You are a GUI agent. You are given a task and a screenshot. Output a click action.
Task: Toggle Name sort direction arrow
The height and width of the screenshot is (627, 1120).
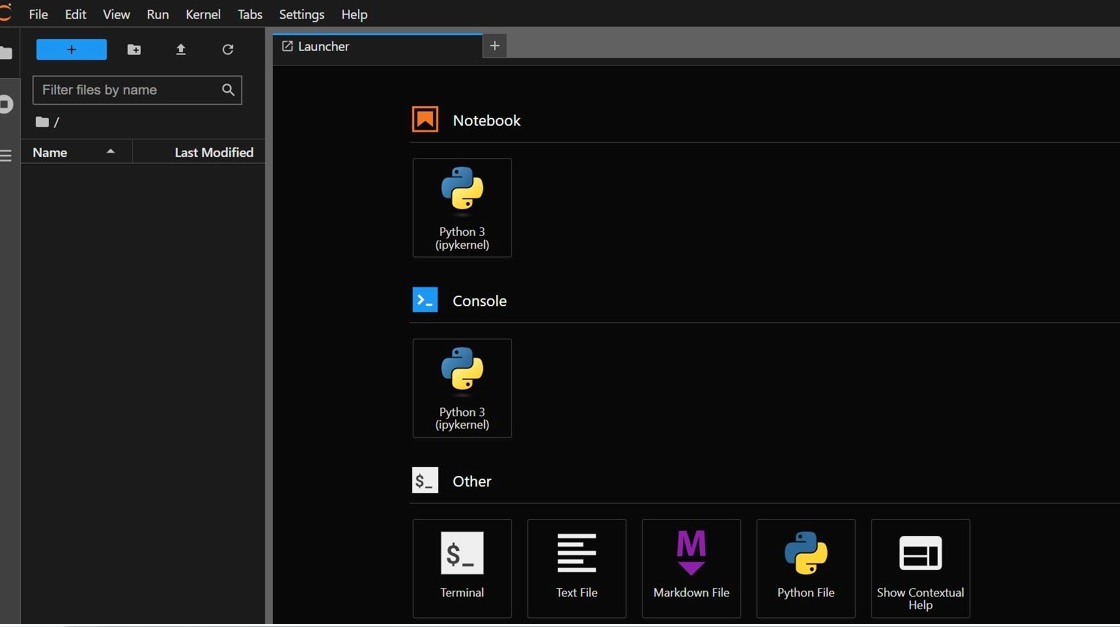(111, 151)
